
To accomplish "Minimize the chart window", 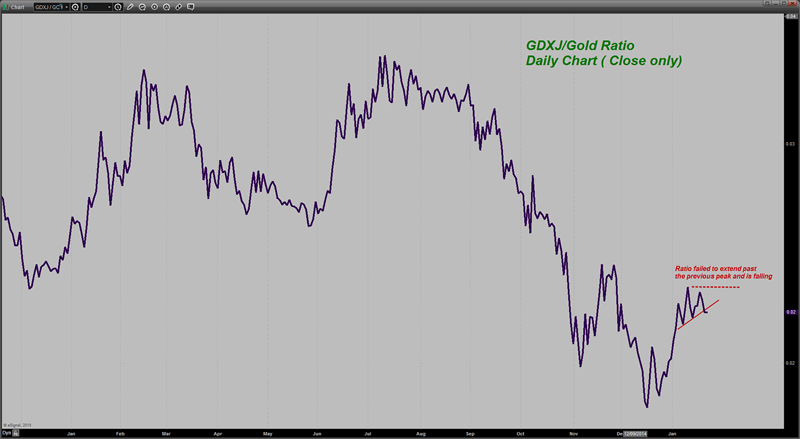I will tap(775, 3).
